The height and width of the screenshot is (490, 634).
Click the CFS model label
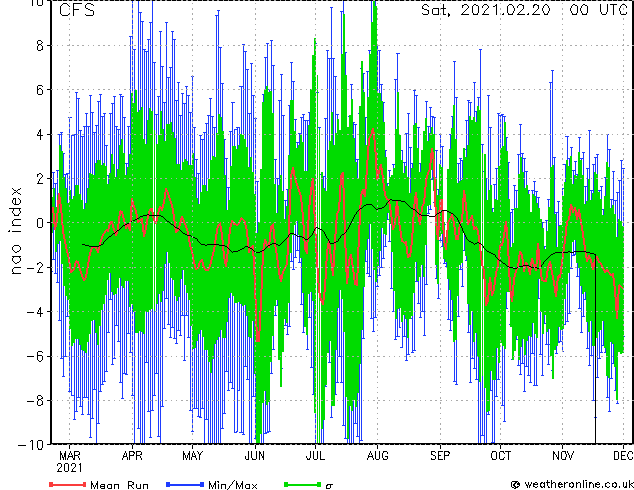click(77, 10)
